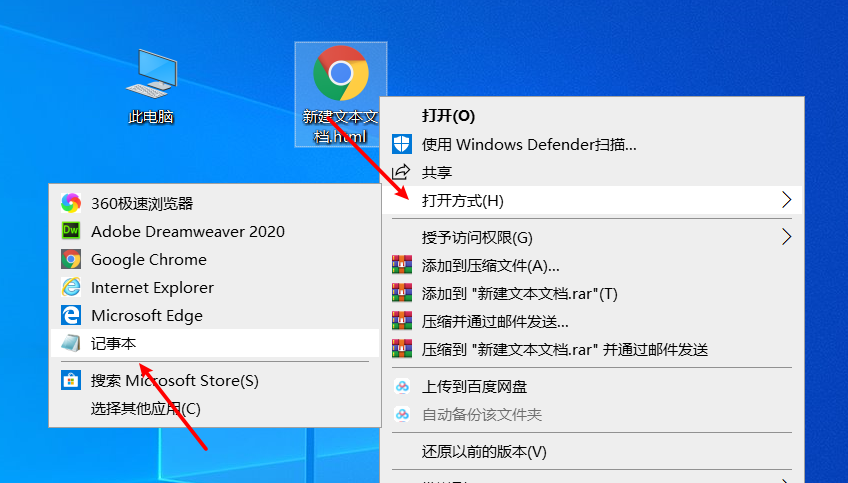The width and height of the screenshot is (848, 483).
Task: Open the 打开方式(H) menu entry
Action: tap(593, 200)
